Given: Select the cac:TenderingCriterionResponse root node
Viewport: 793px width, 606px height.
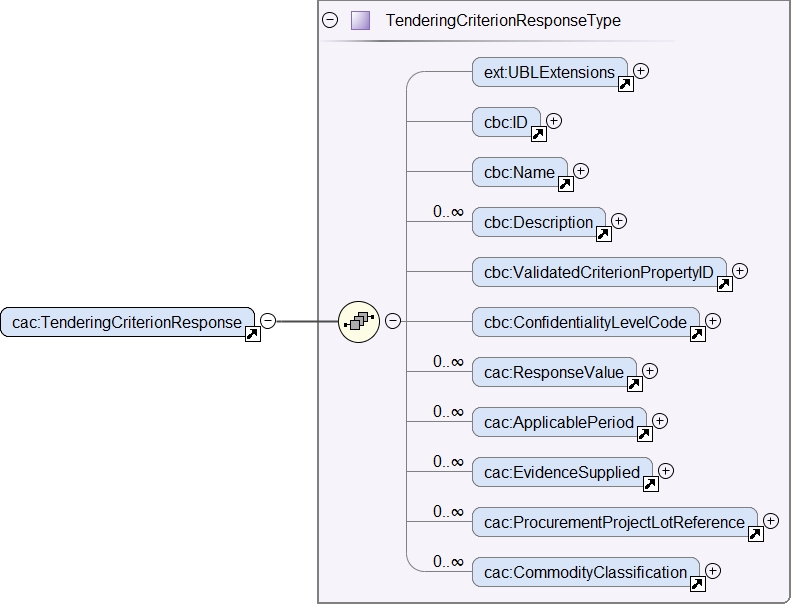Looking at the screenshot, I should coord(126,322).
